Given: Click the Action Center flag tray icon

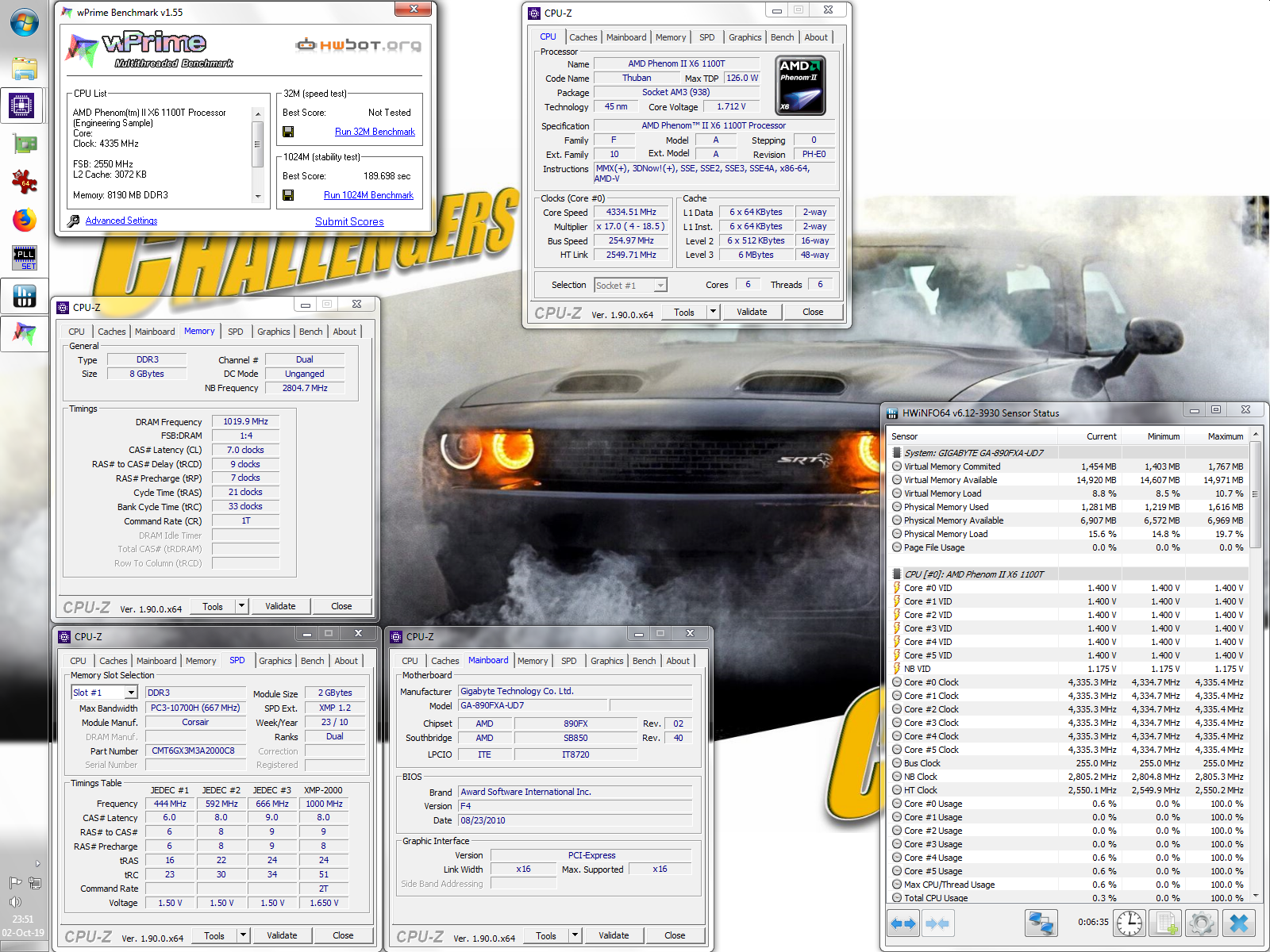Looking at the screenshot, I should (x=15, y=883).
